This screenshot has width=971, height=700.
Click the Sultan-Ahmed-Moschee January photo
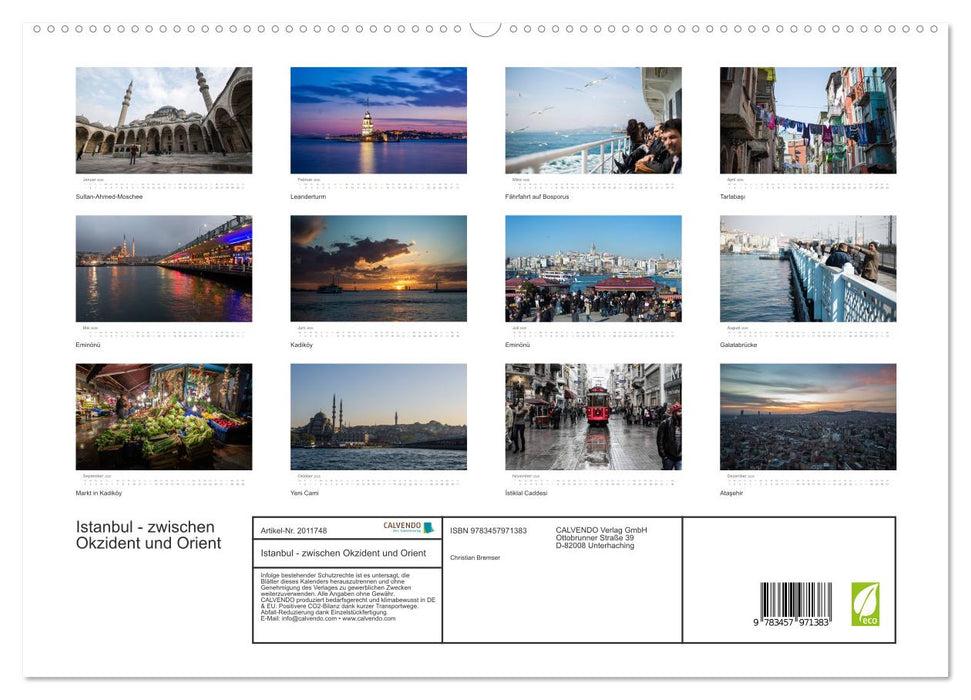(164, 120)
